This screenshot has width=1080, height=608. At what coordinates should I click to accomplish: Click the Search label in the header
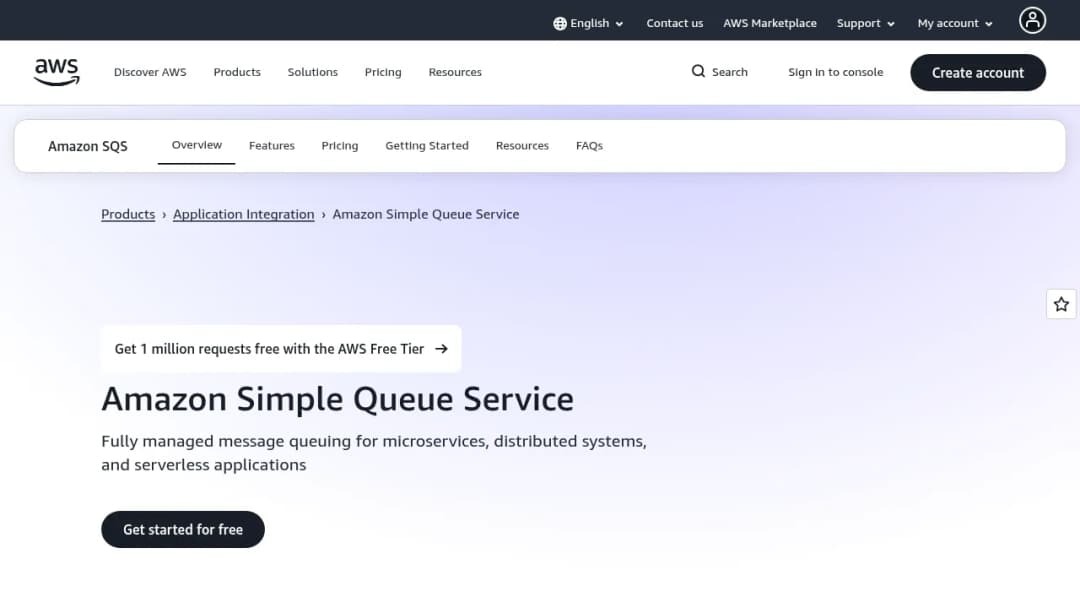729,72
